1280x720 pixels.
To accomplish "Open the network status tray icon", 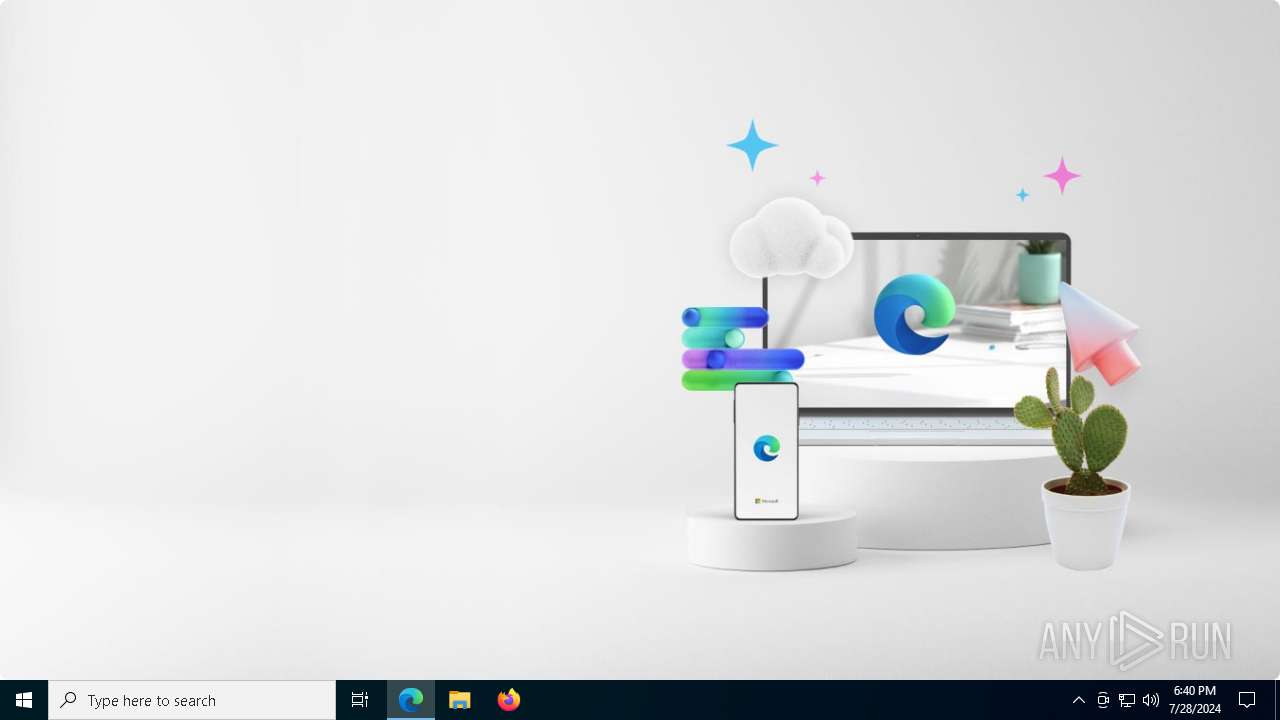I will point(1127,700).
